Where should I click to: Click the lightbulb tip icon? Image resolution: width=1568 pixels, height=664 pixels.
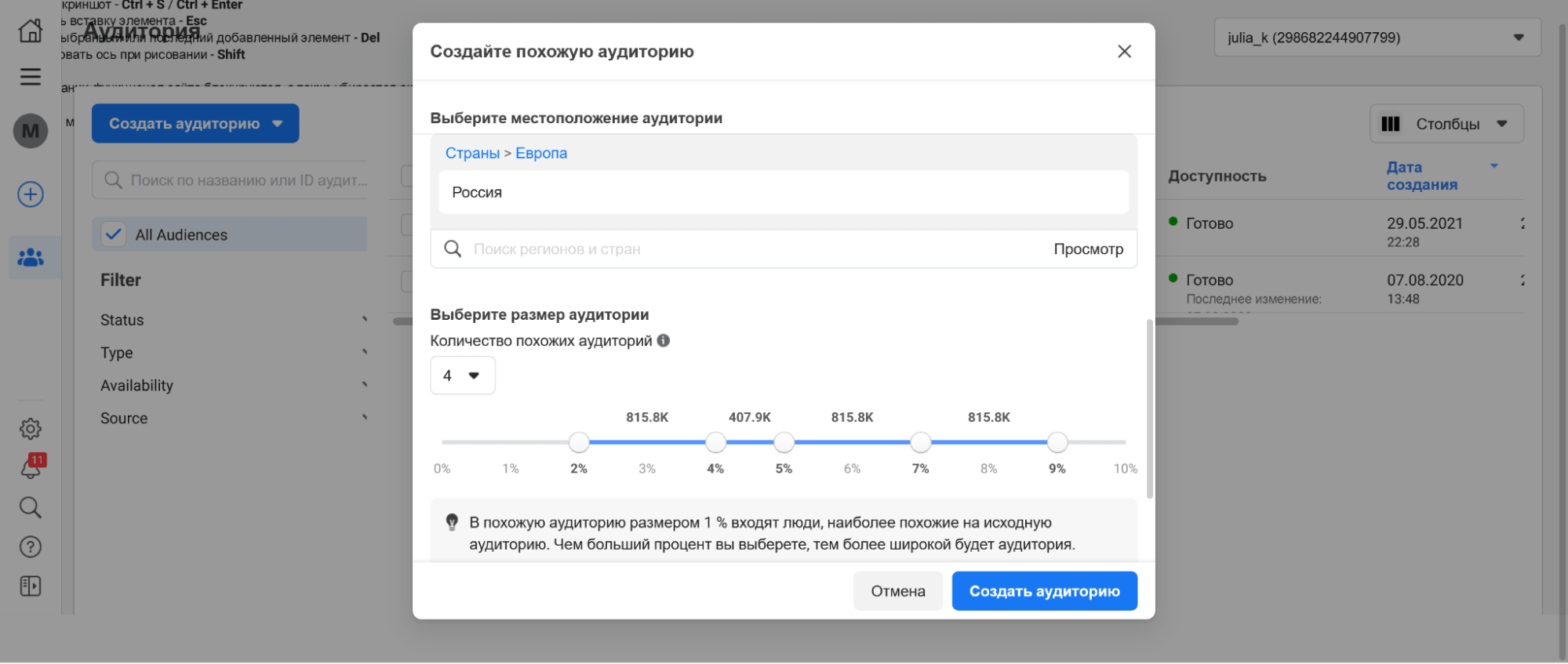[x=452, y=522]
